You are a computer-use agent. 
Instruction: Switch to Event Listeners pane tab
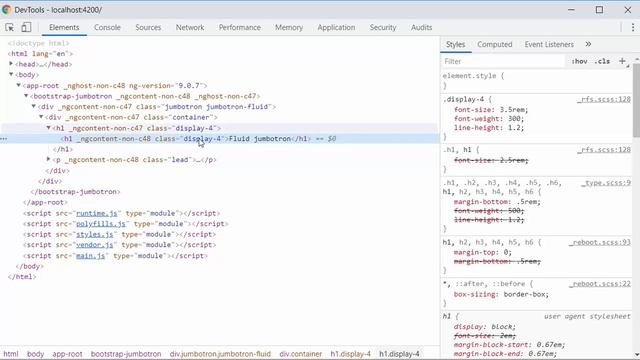coord(549,44)
